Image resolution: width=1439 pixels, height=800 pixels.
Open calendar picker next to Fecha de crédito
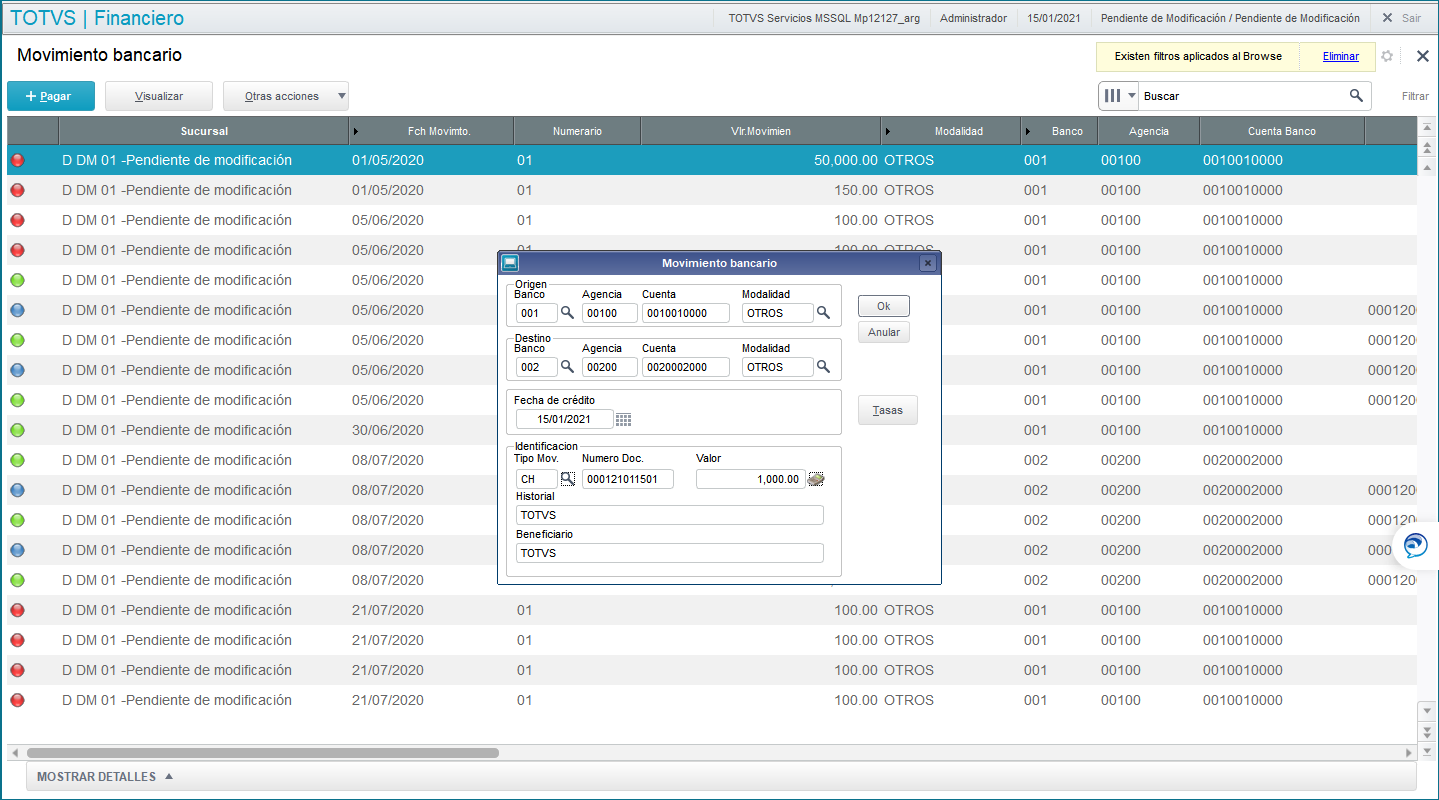pos(624,419)
